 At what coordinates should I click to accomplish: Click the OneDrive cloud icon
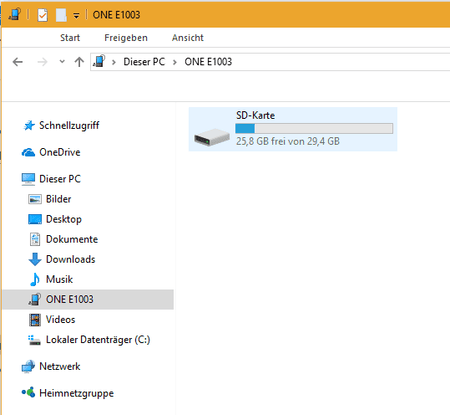[x=28, y=152]
